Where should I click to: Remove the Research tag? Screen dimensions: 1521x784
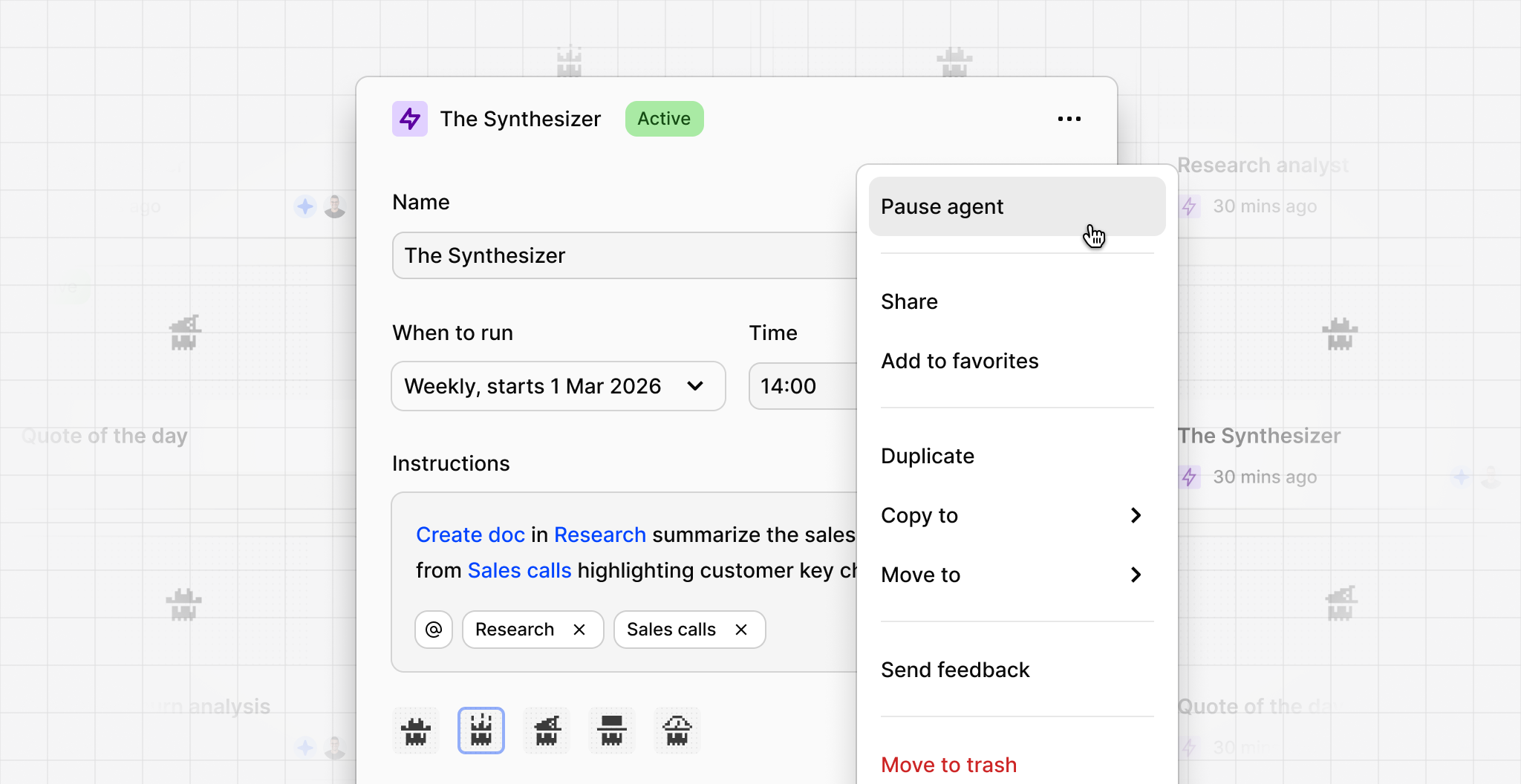(x=579, y=630)
